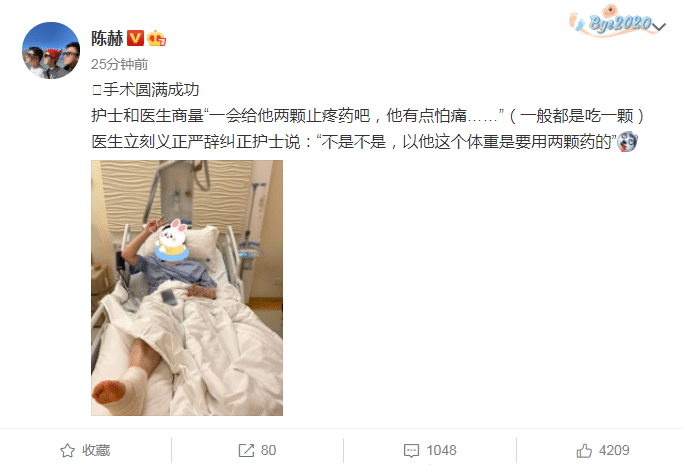Click the 手术圆满成功 post text line

coord(146,90)
